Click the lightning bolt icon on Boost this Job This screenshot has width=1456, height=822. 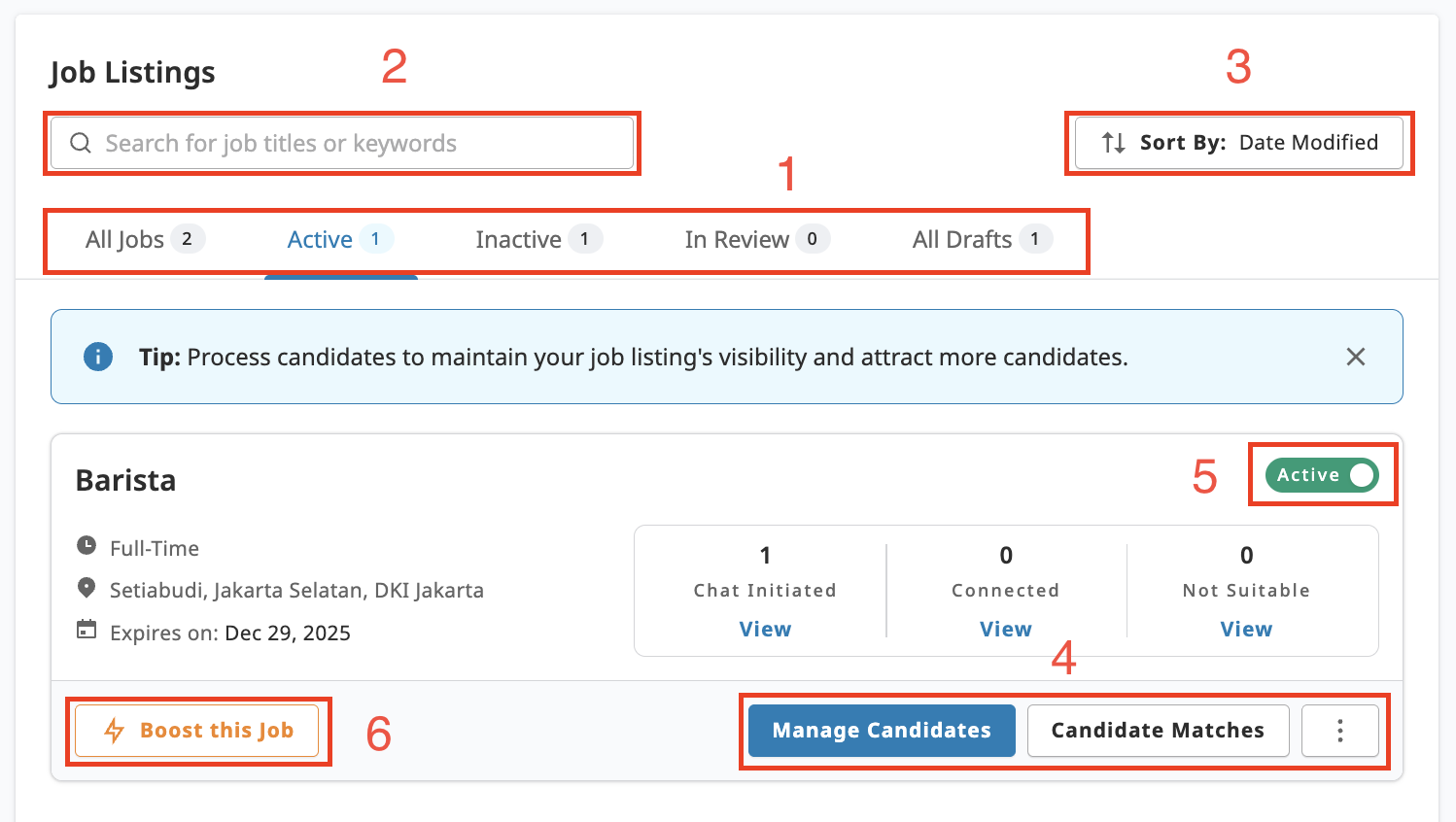[x=115, y=730]
